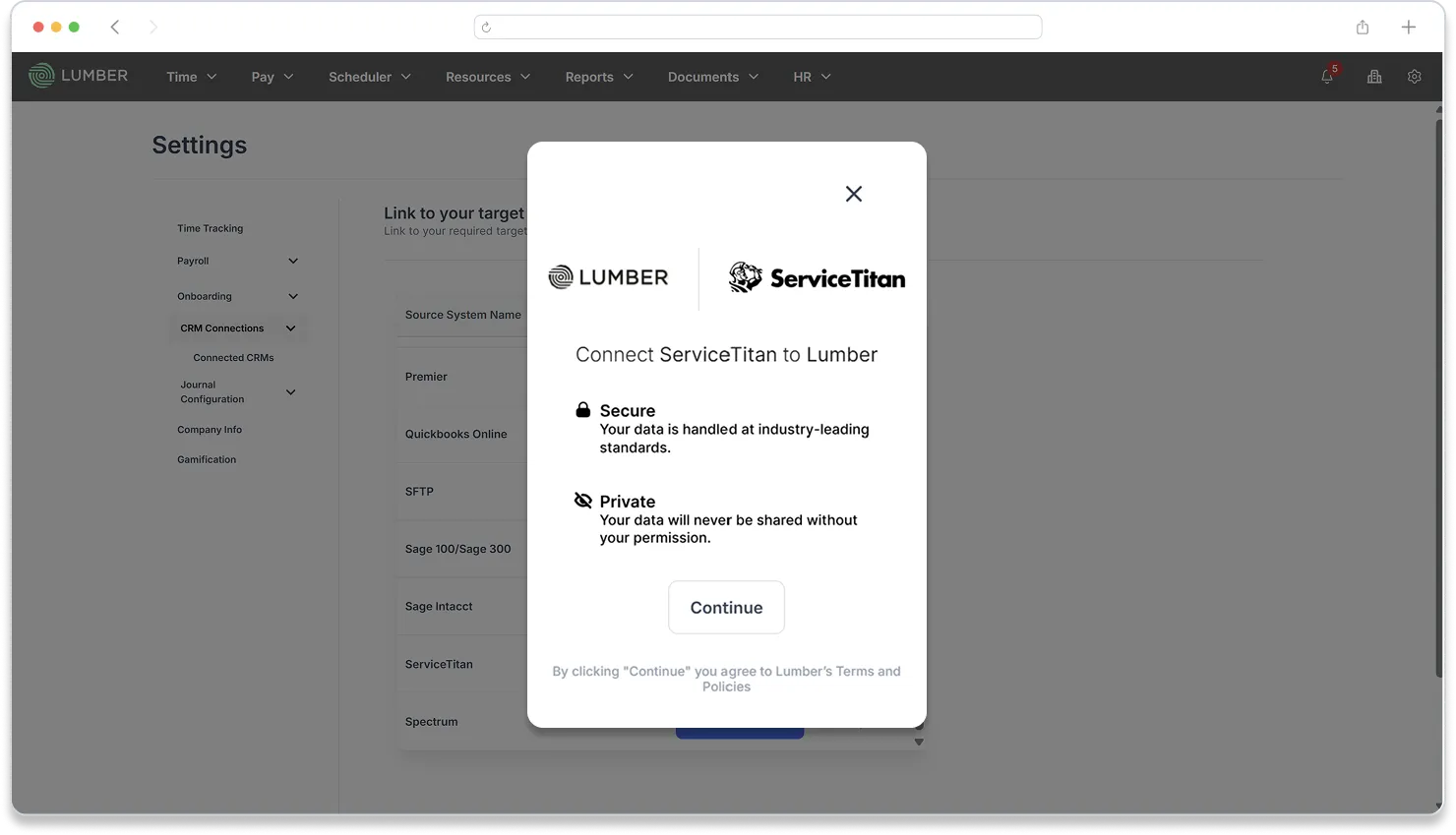
Task: Click the browser share icon
Action: coord(1363,28)
